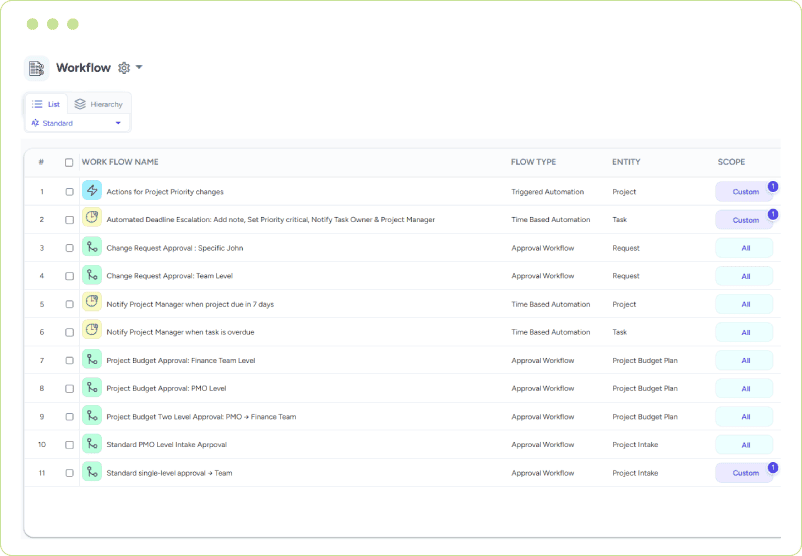Check the Standard PMO Level Intake row
Screen dimensions: 802x556
click(x=70, y=445)
